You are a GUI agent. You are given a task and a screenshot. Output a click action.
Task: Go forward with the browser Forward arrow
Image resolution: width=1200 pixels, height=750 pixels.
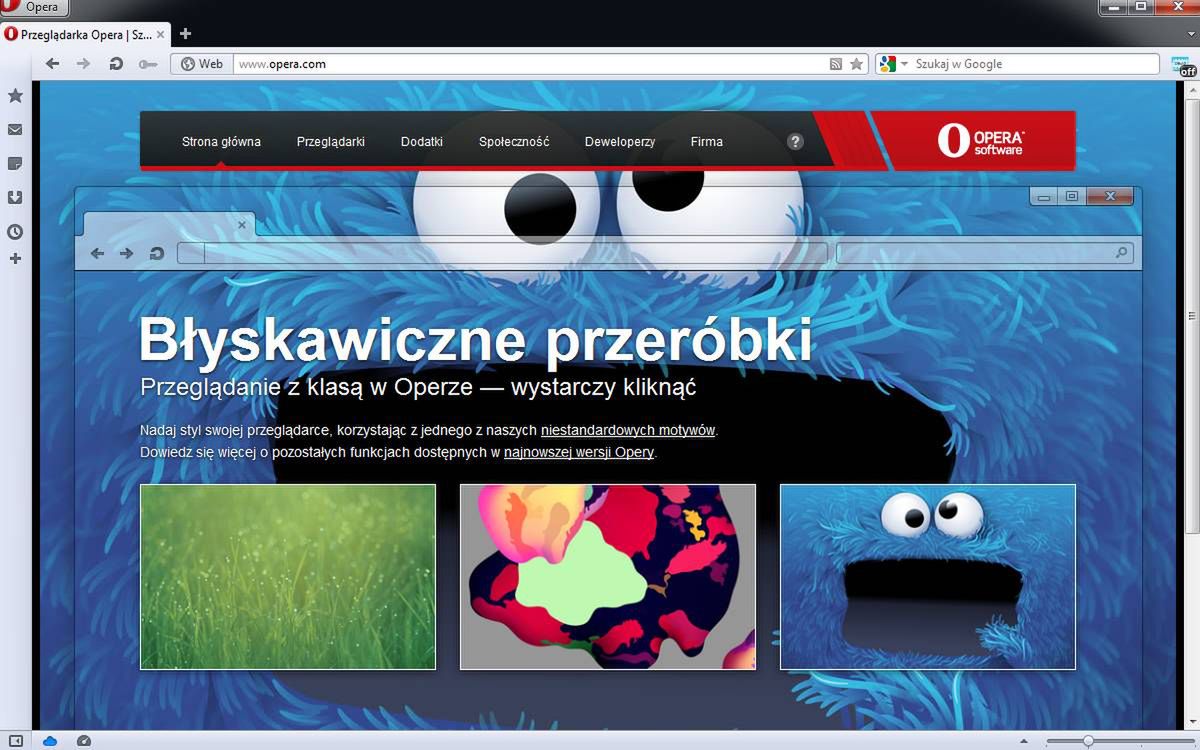click(84, 64)
